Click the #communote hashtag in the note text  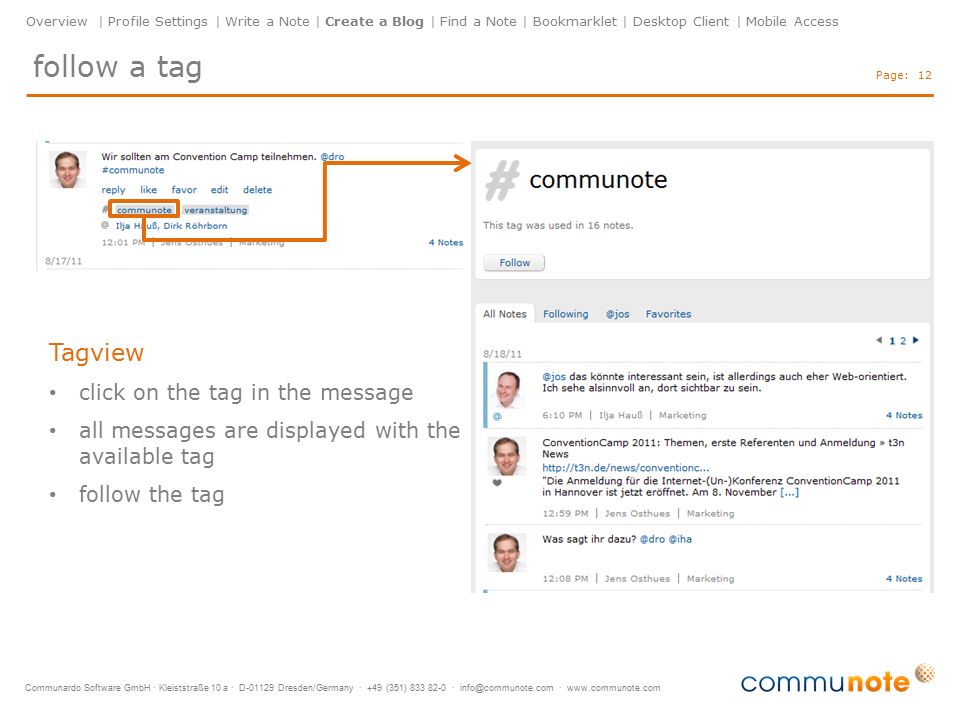133,170
